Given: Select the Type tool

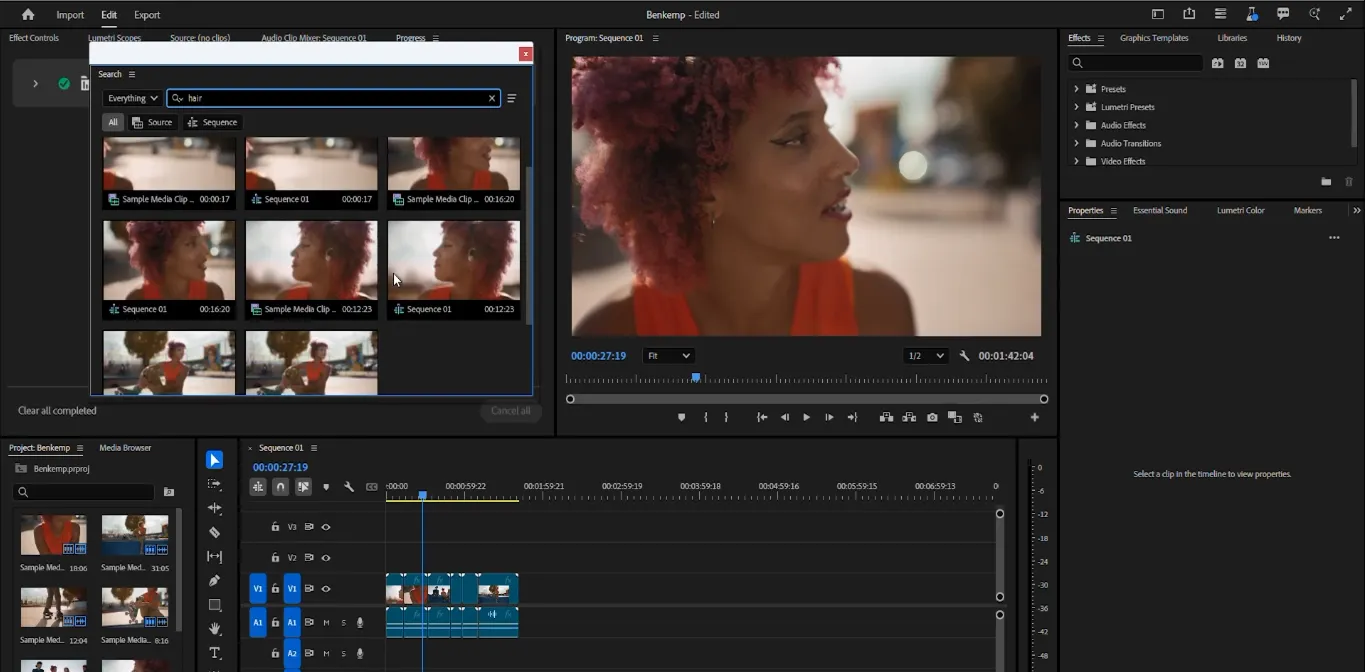Looking at the screenshot, I should (214, 653).
